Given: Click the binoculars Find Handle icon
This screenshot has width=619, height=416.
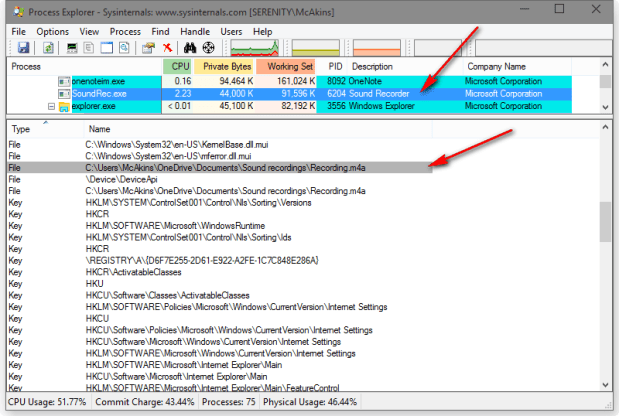Looking at the screenshot, I should 190,47.
